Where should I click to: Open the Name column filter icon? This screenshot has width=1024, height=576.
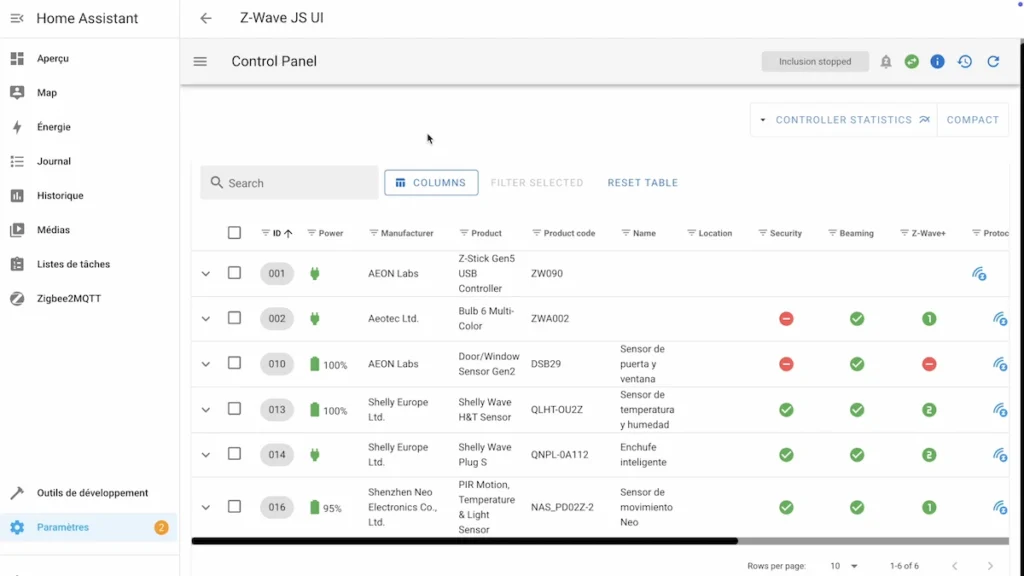coord(626,233)
